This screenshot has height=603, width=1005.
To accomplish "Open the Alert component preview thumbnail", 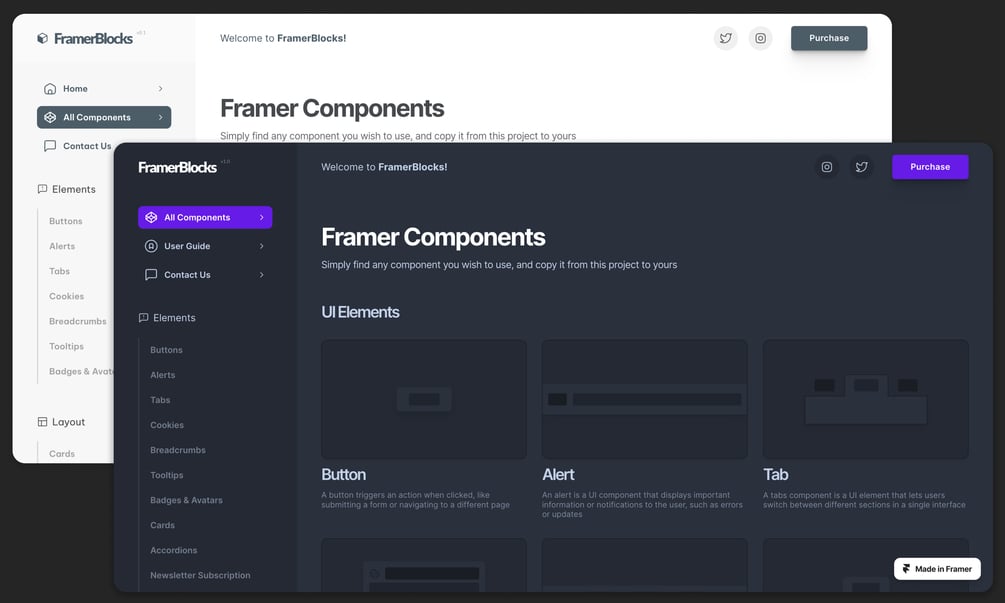I will 644,399.
